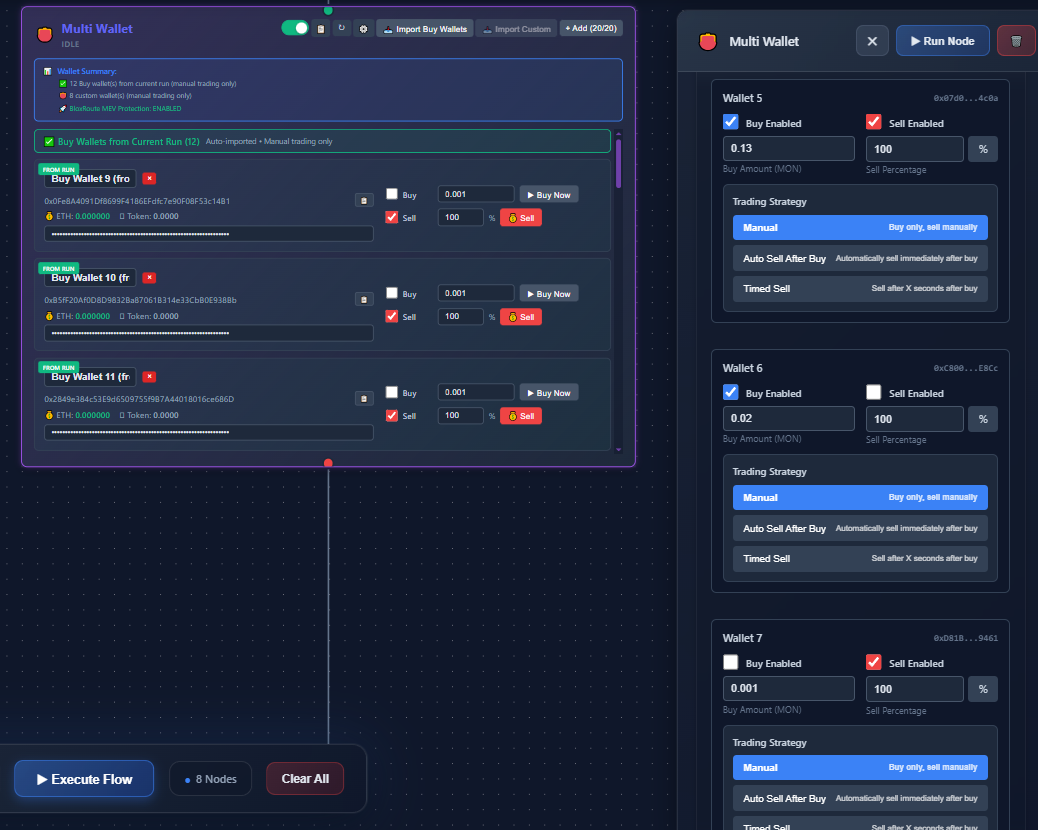Remove Buy Wallet 11 via its red X icon
This screenshot has height=830, width=1038.
149,376
